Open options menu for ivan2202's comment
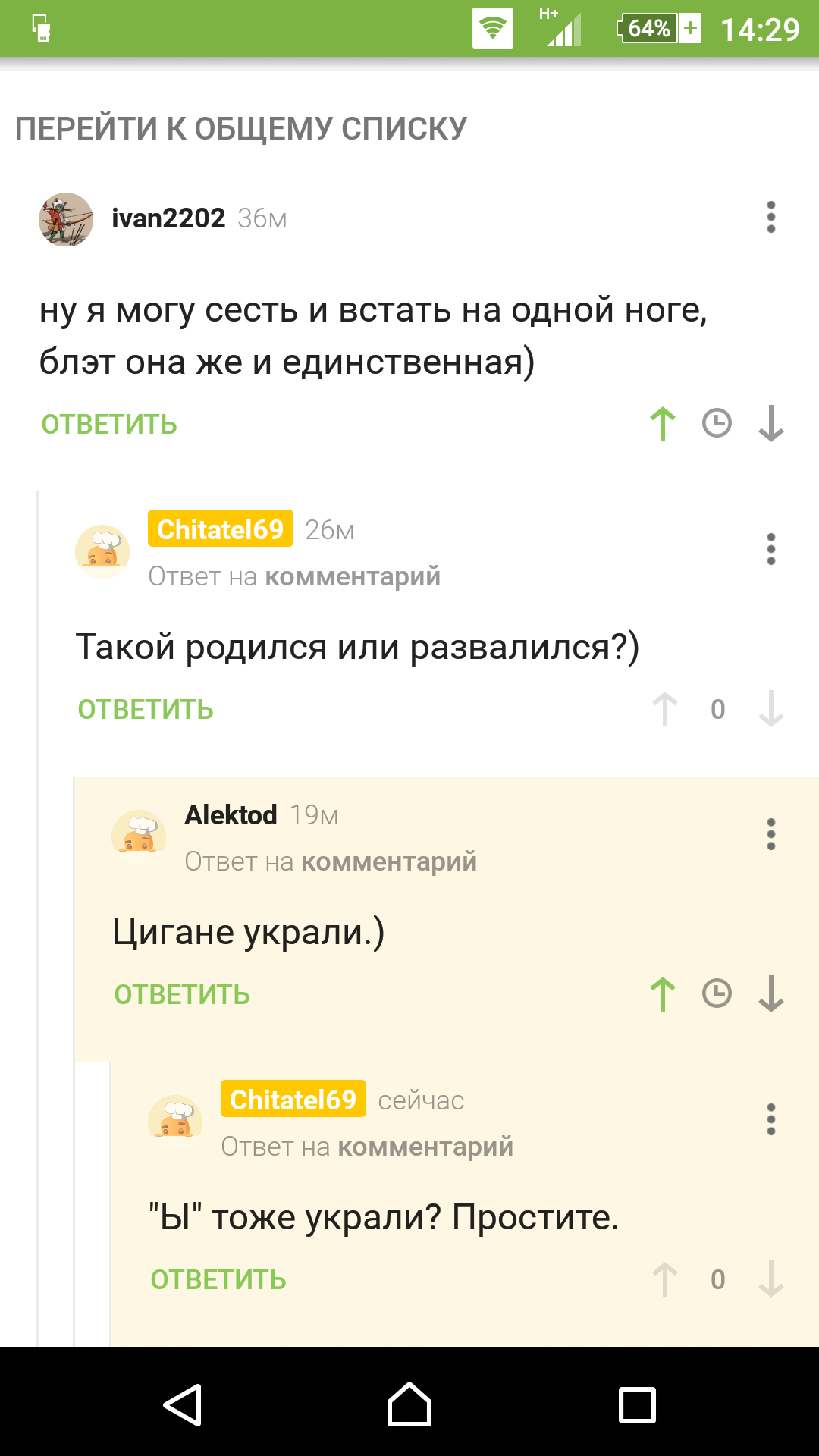The height and width of the screenshot is (1456, 819). pos(770,218)
